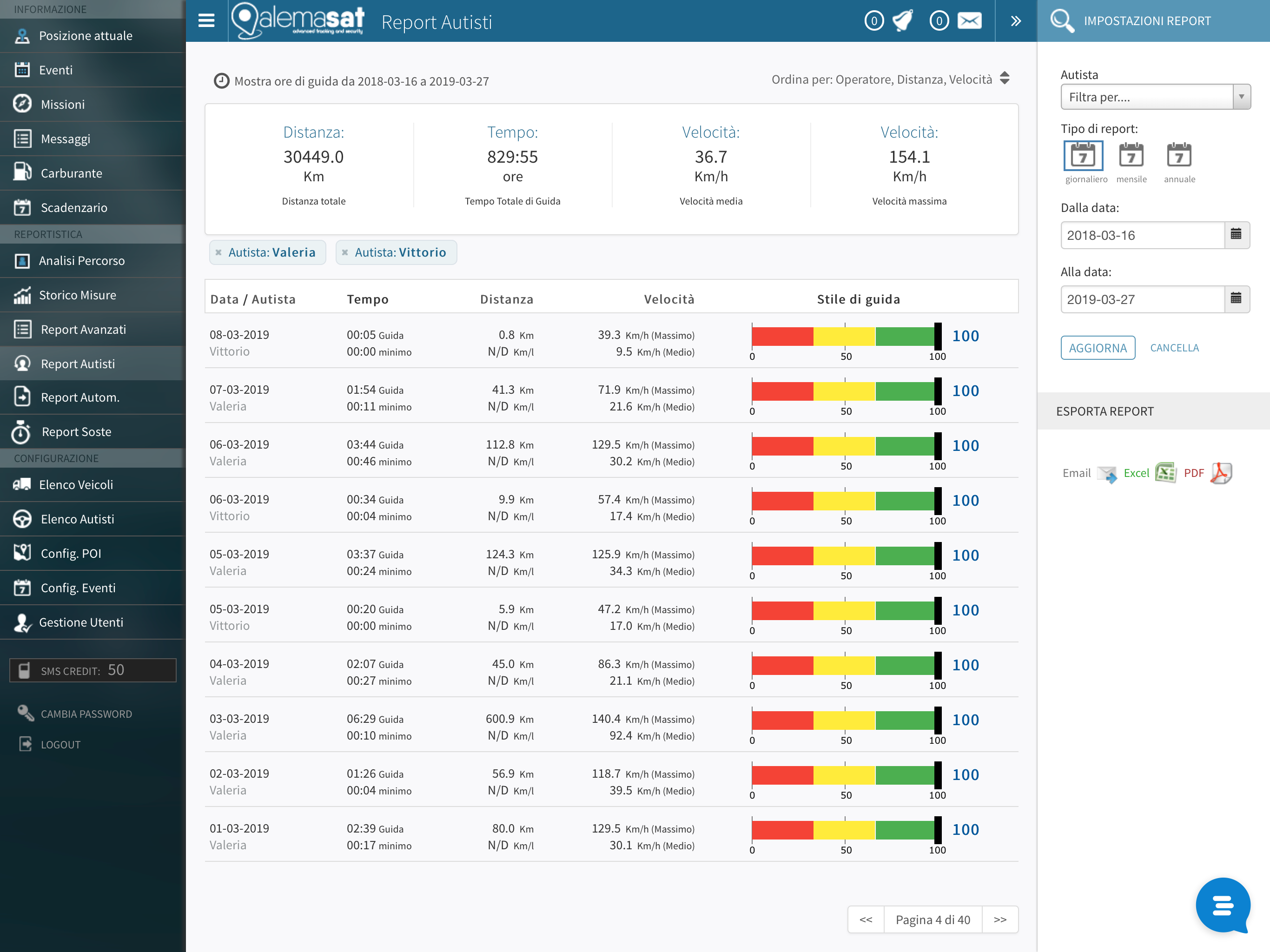Click the 02-03-2019 row date

click(x=239, y=773)
